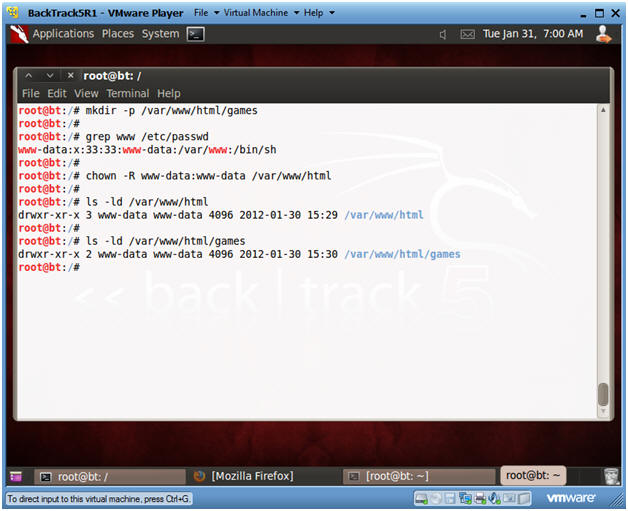This screenshot has height=511, width=628.
Task: Open the System menu
Action: (161, 34)
